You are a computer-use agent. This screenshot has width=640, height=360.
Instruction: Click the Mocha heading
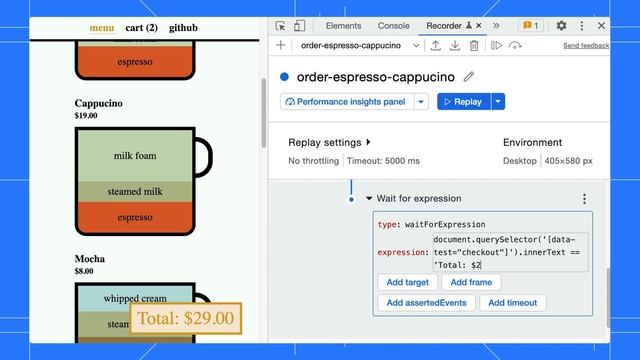(90, 259)
